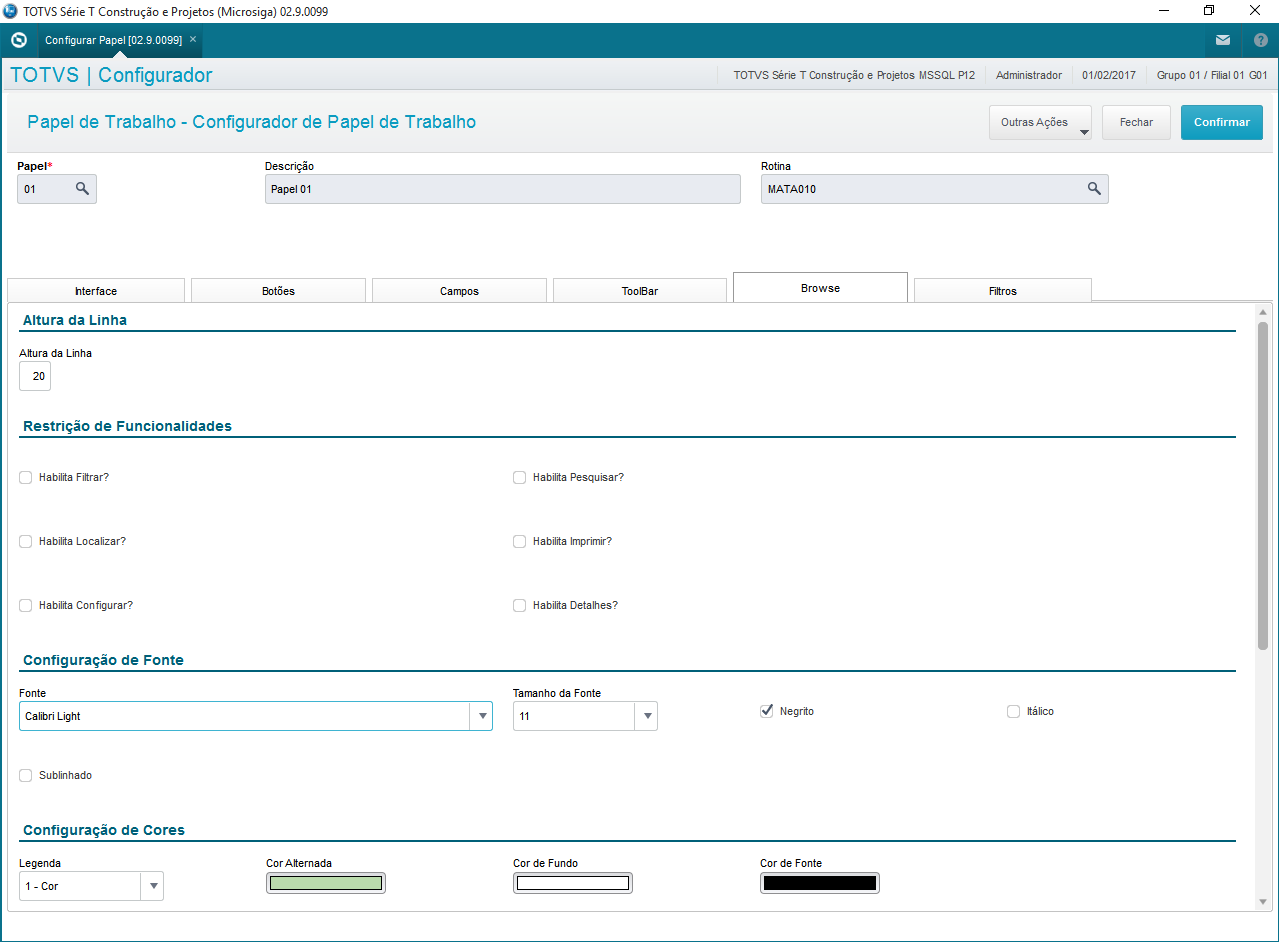
Task: Enable Habilita Configurar checkbox
Action: (26, 605)
